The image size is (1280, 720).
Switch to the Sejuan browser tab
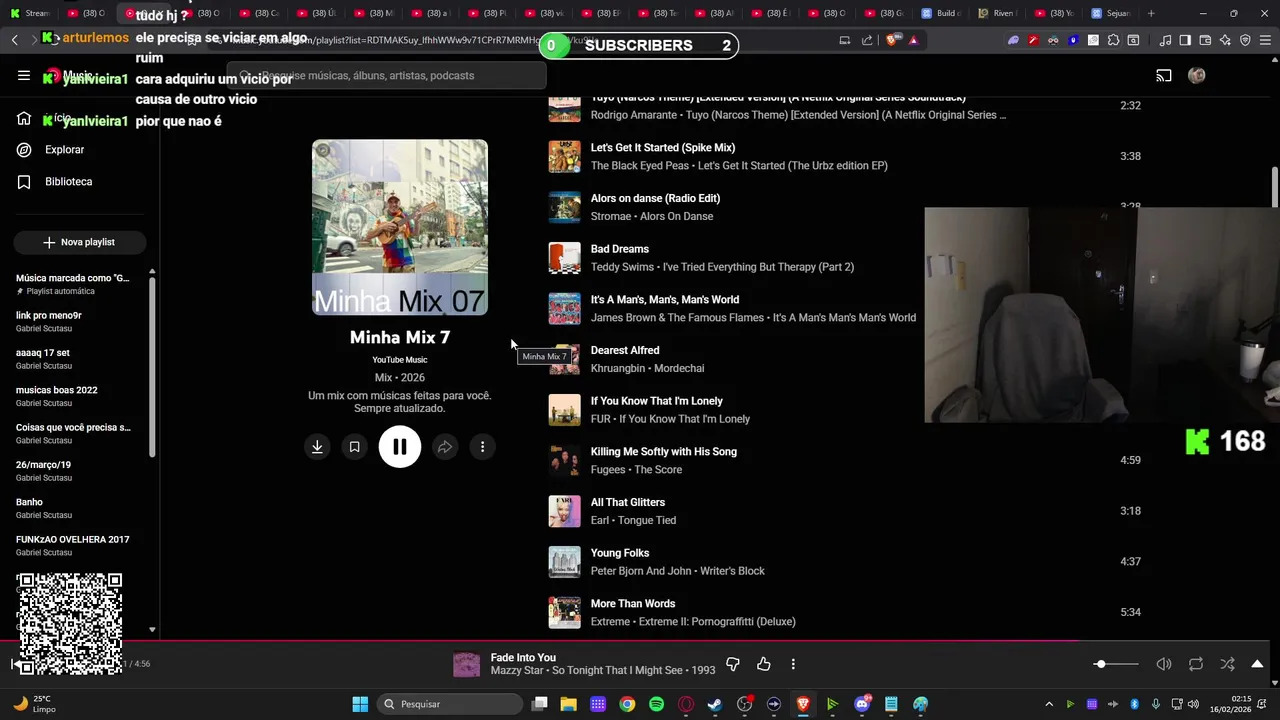pyautogui.click(x=1112, y=13)
